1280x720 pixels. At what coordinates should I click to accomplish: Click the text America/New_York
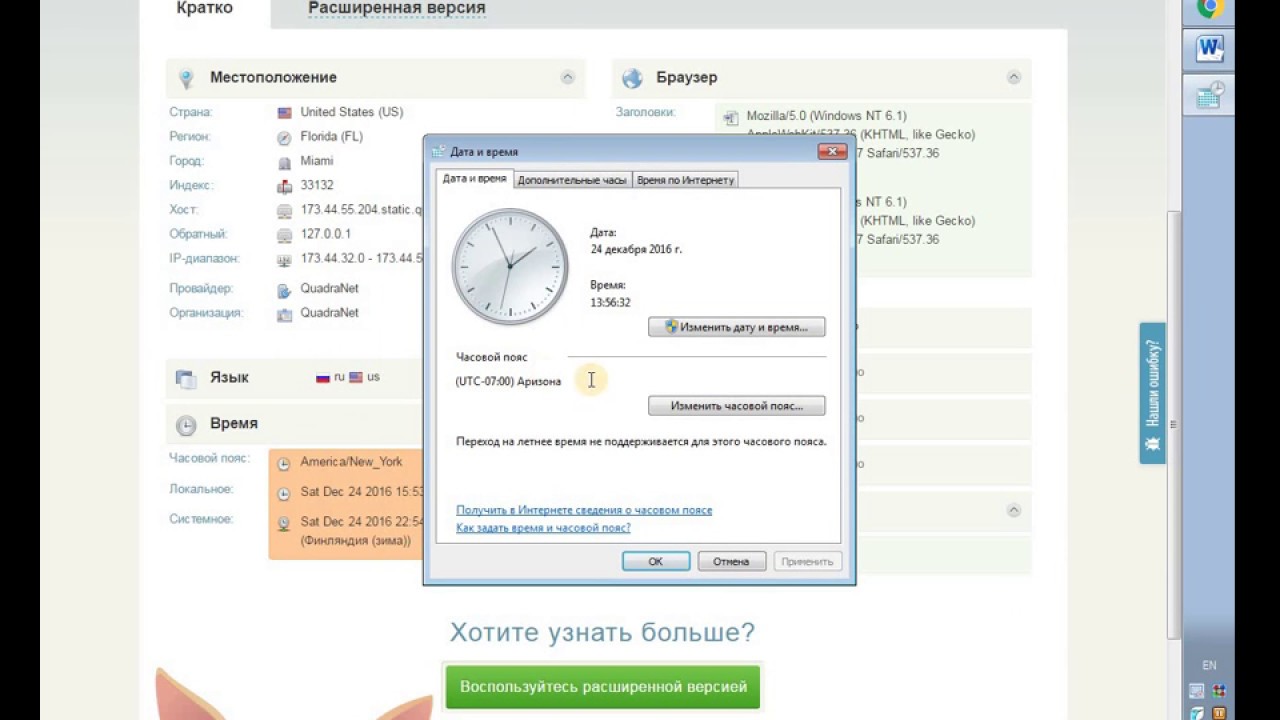(351, 462)
